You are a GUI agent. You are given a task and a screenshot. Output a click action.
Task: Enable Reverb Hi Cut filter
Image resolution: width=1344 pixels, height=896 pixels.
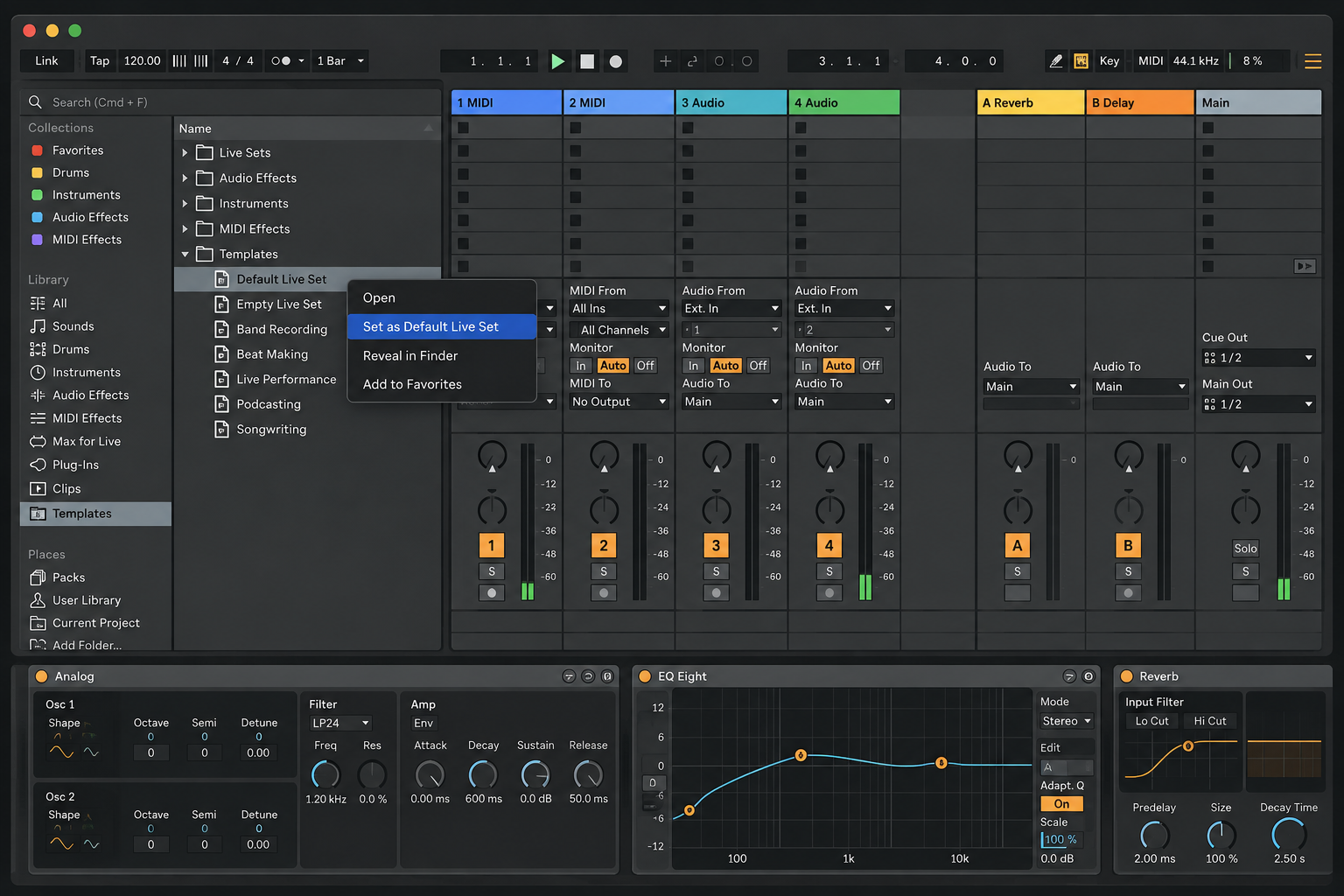click(x=1210, y=721)
